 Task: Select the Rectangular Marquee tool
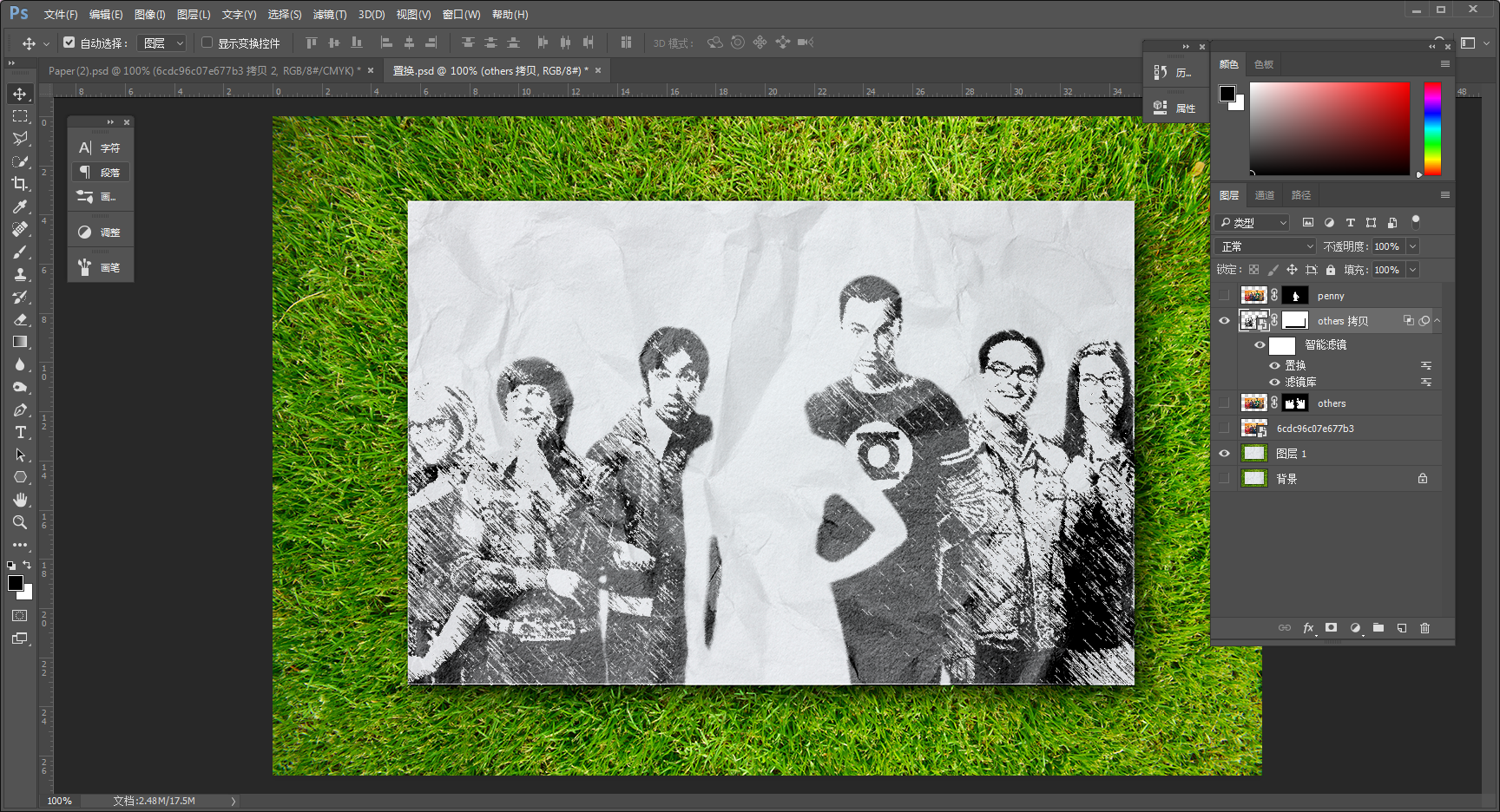pyautogui.click(x=20, y=116)
